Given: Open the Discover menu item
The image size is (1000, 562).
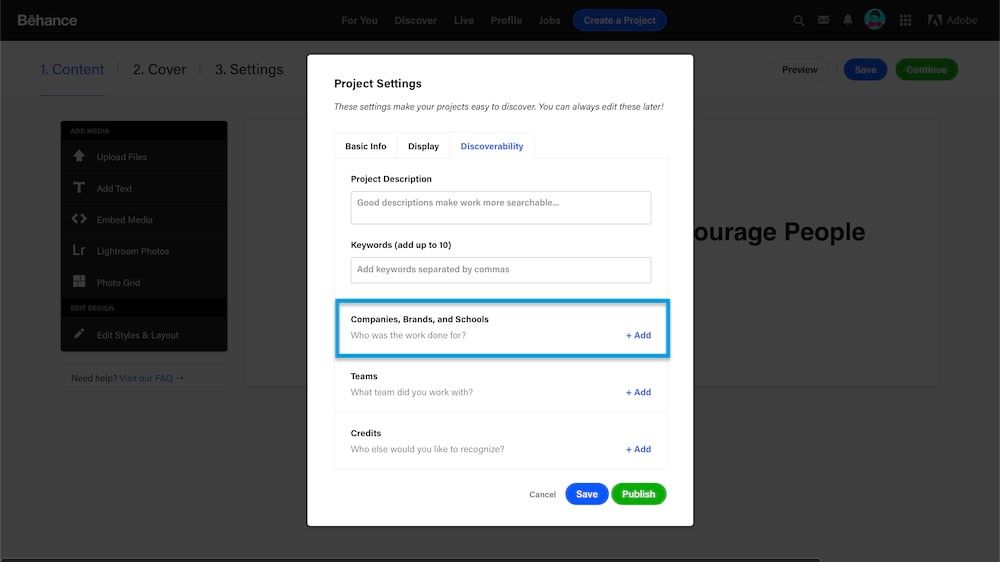Looking at the screenshot, I should tap(415, 20).
